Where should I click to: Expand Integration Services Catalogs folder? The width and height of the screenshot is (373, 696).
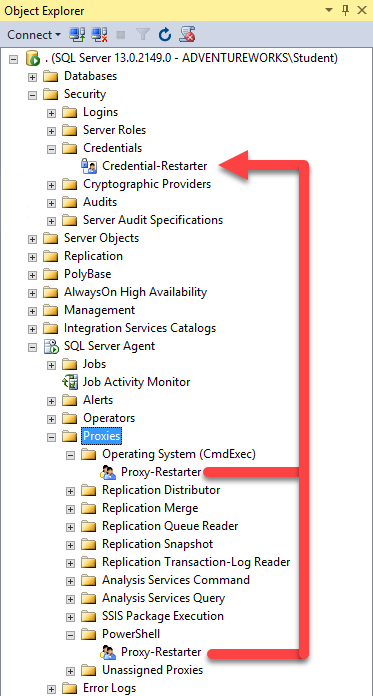click(32, 328)
